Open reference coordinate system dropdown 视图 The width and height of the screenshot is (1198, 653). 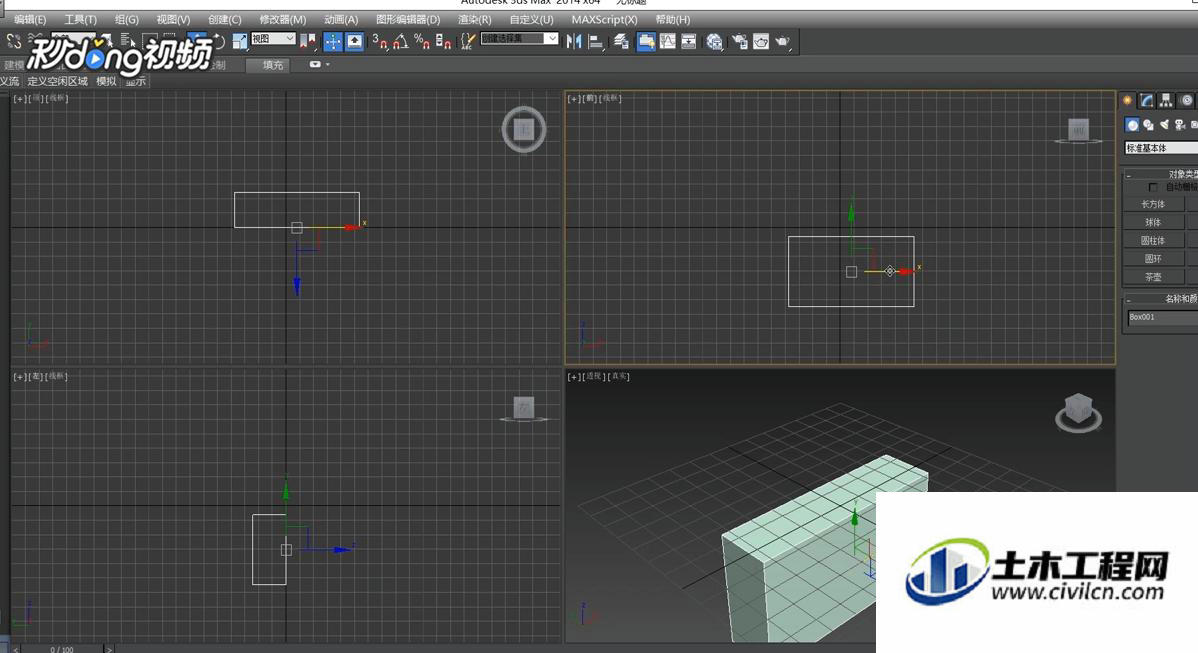click(274, 38)
